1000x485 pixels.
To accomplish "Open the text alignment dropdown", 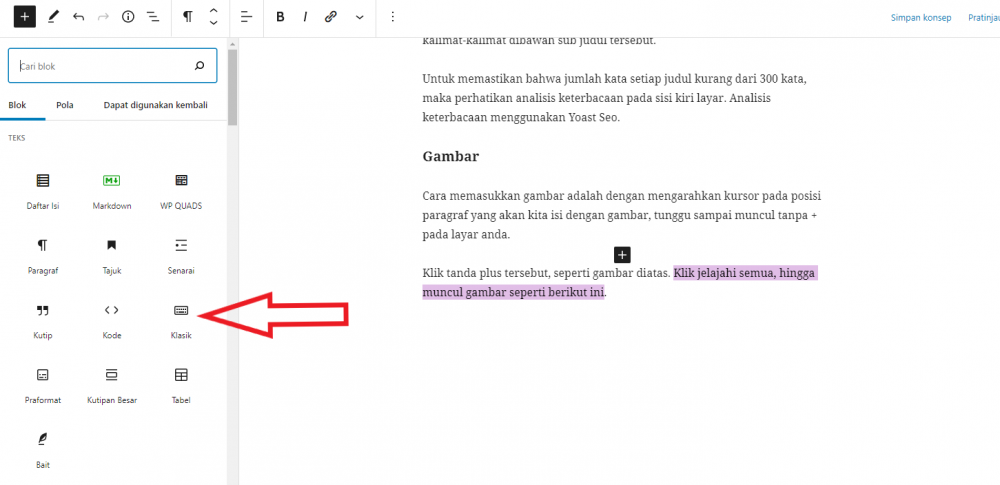I will tap(247, 17).
